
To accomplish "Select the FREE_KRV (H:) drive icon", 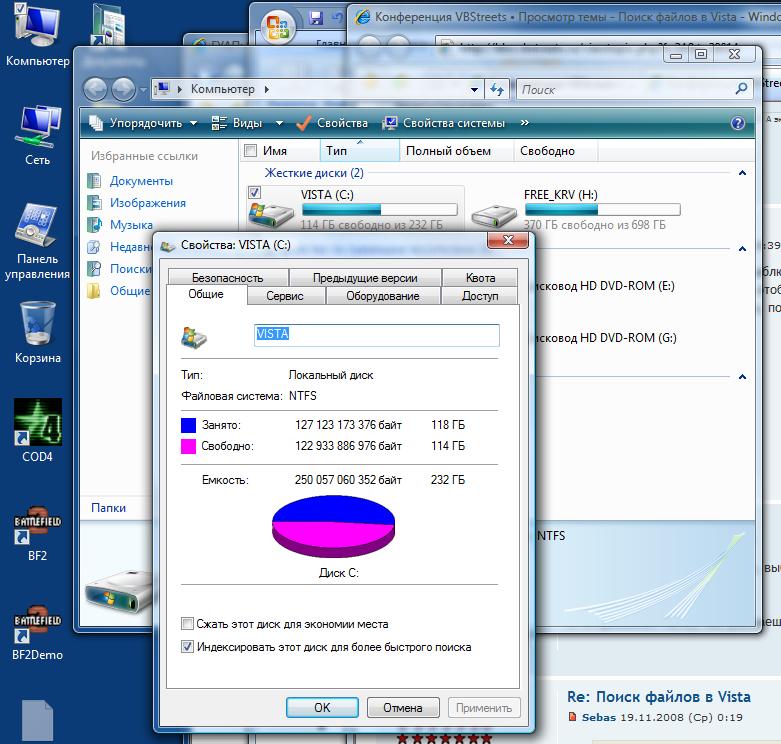I will (x=494, y=215).
